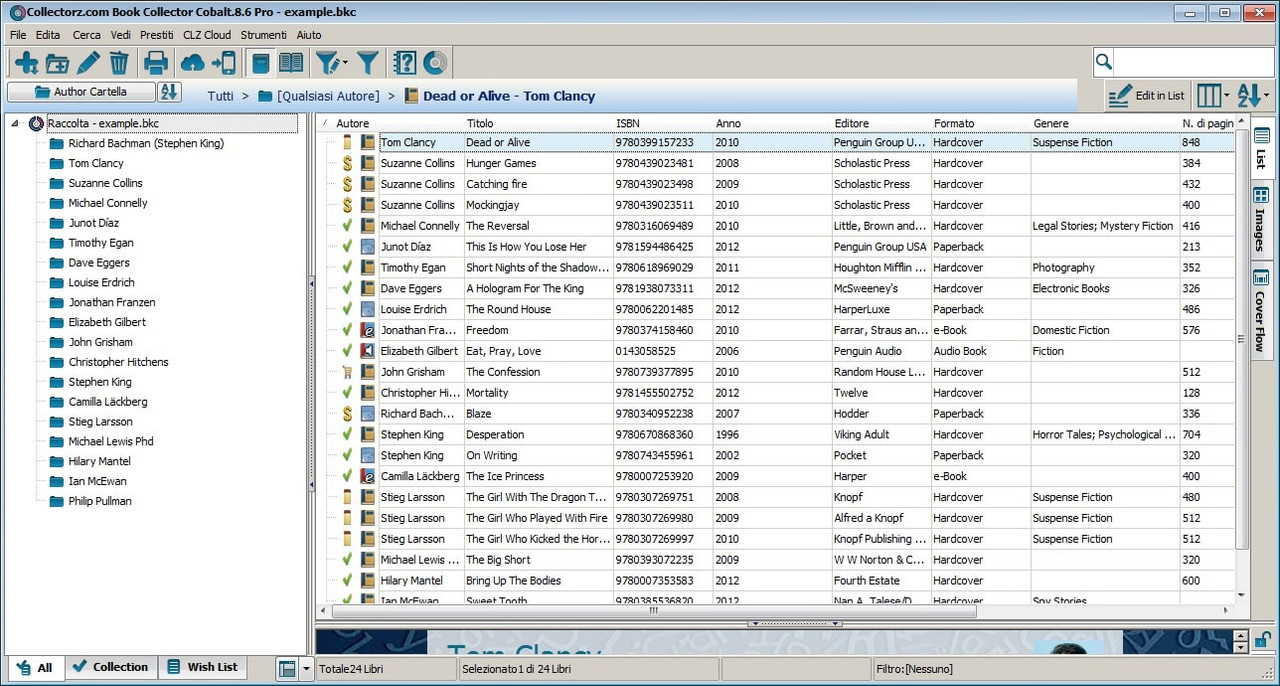
Task: Open the CLZ Cloud sync icon
Action: click(192, 63)
